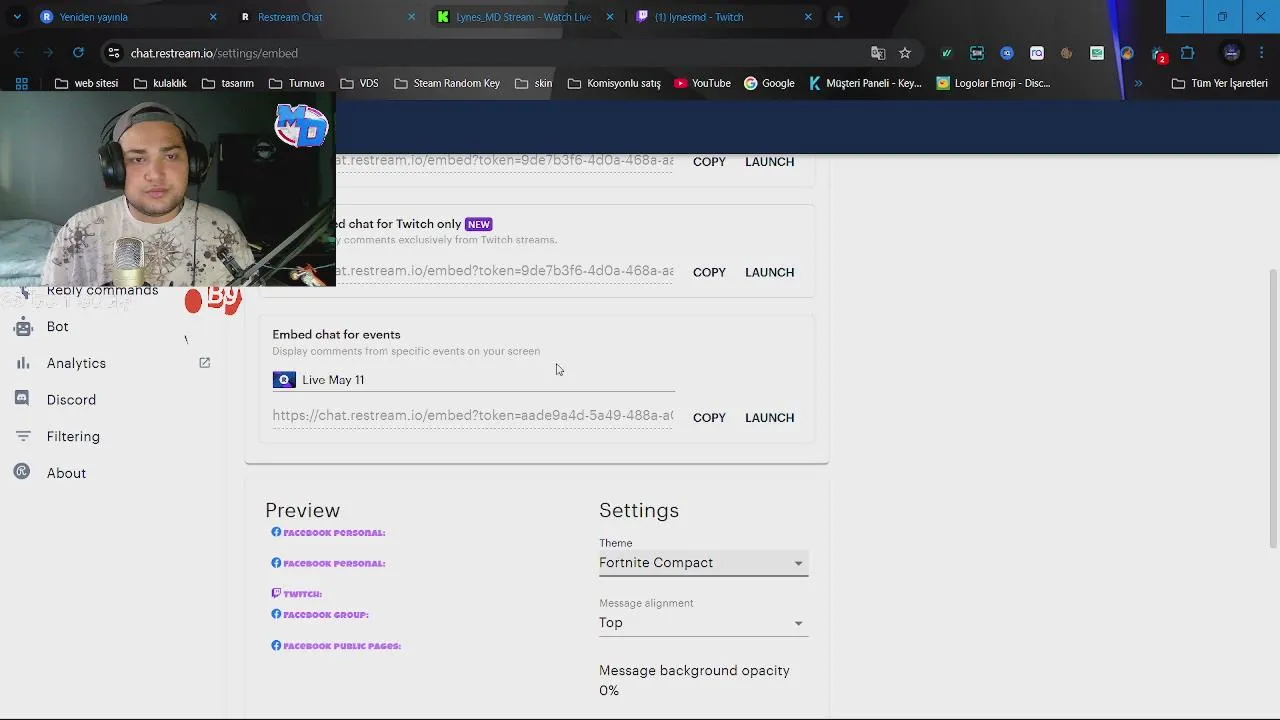Open the apps grid icon in bookmarks bar
1280x720 pixels.
point(22,83)
